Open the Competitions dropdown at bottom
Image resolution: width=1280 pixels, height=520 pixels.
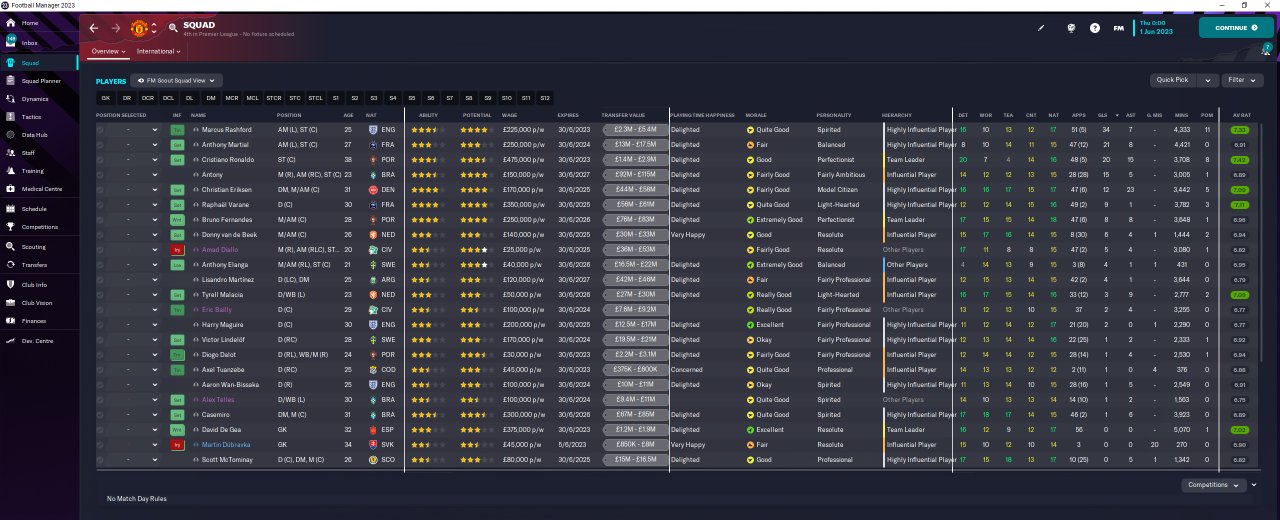[1214, 485]
